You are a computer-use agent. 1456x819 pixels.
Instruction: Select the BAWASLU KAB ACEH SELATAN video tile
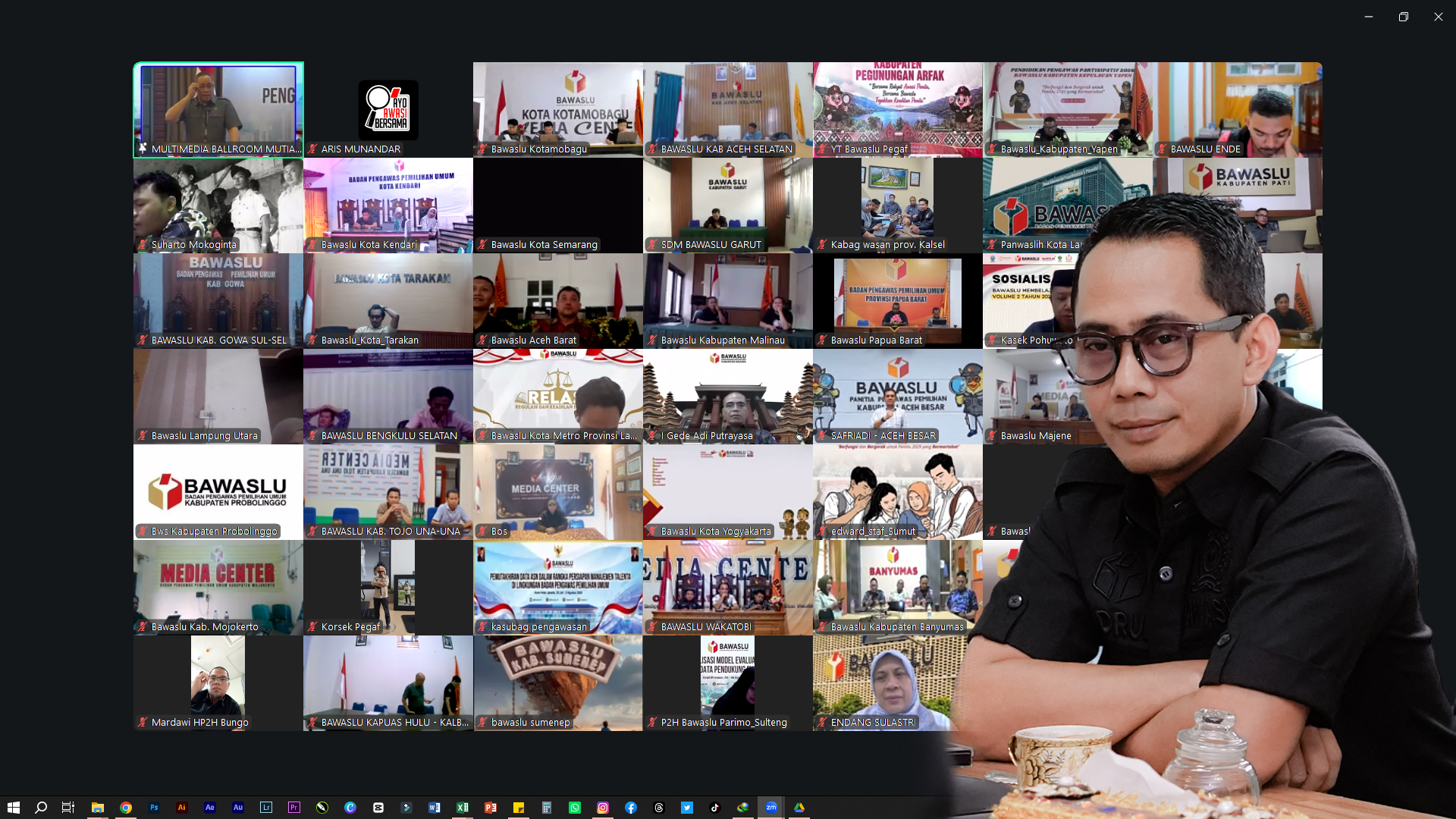tap(728, 110)
